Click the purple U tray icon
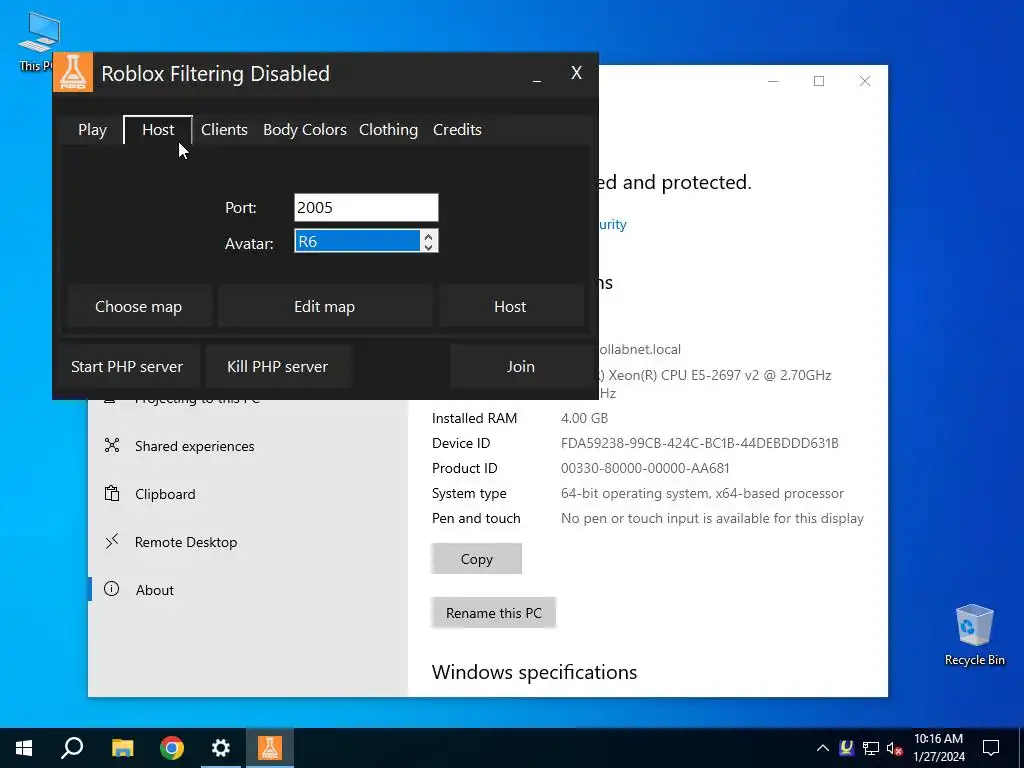This screenshot has height=768, width=1024. coord(846,748)
